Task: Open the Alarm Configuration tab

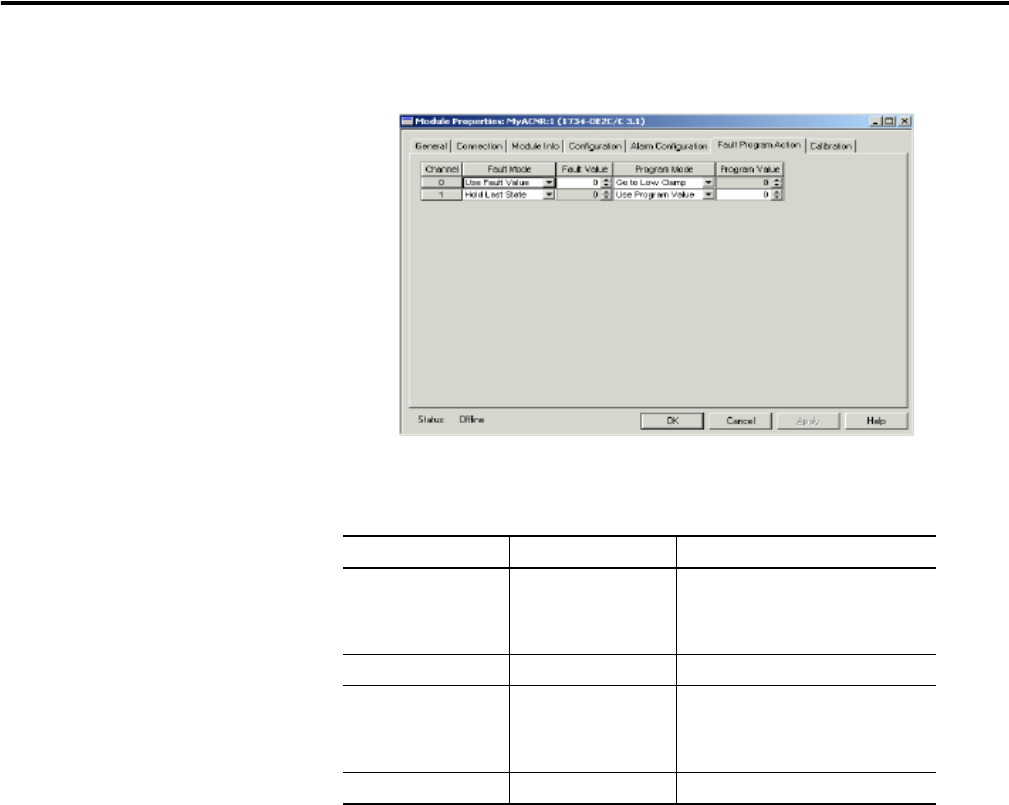Action: [x=669, y=146]
